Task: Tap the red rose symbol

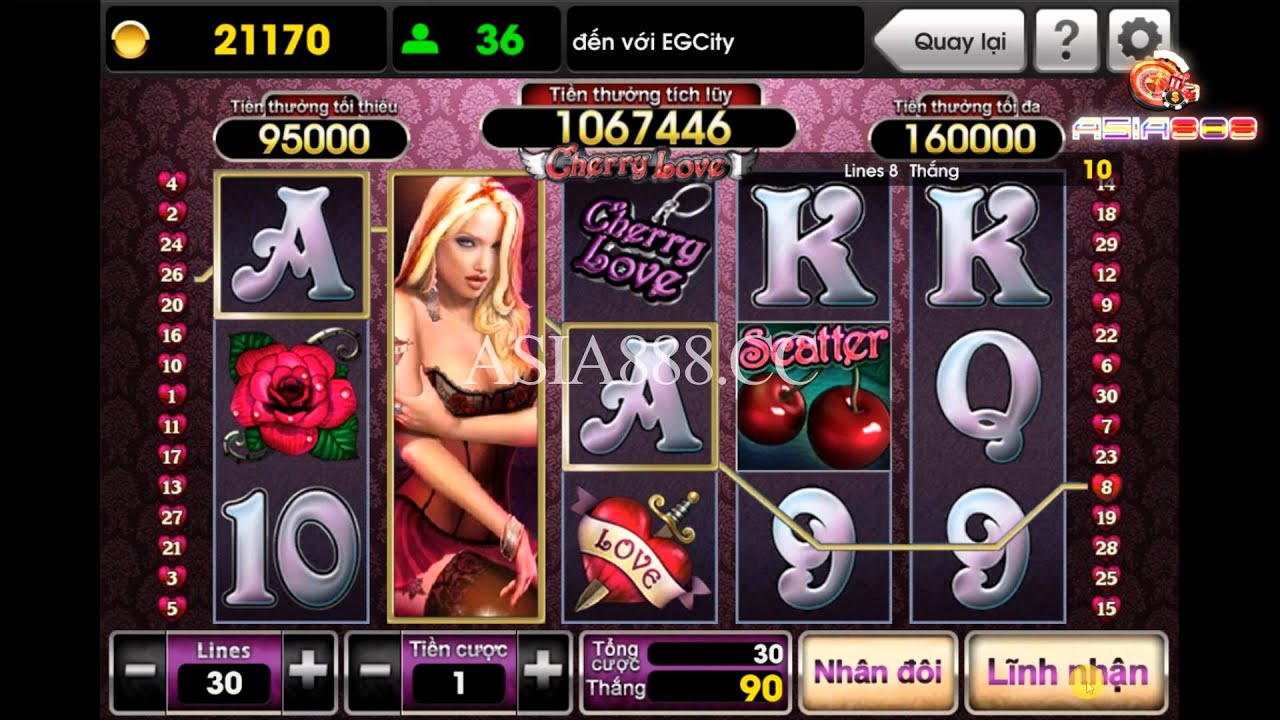Action: click(291, 396)
